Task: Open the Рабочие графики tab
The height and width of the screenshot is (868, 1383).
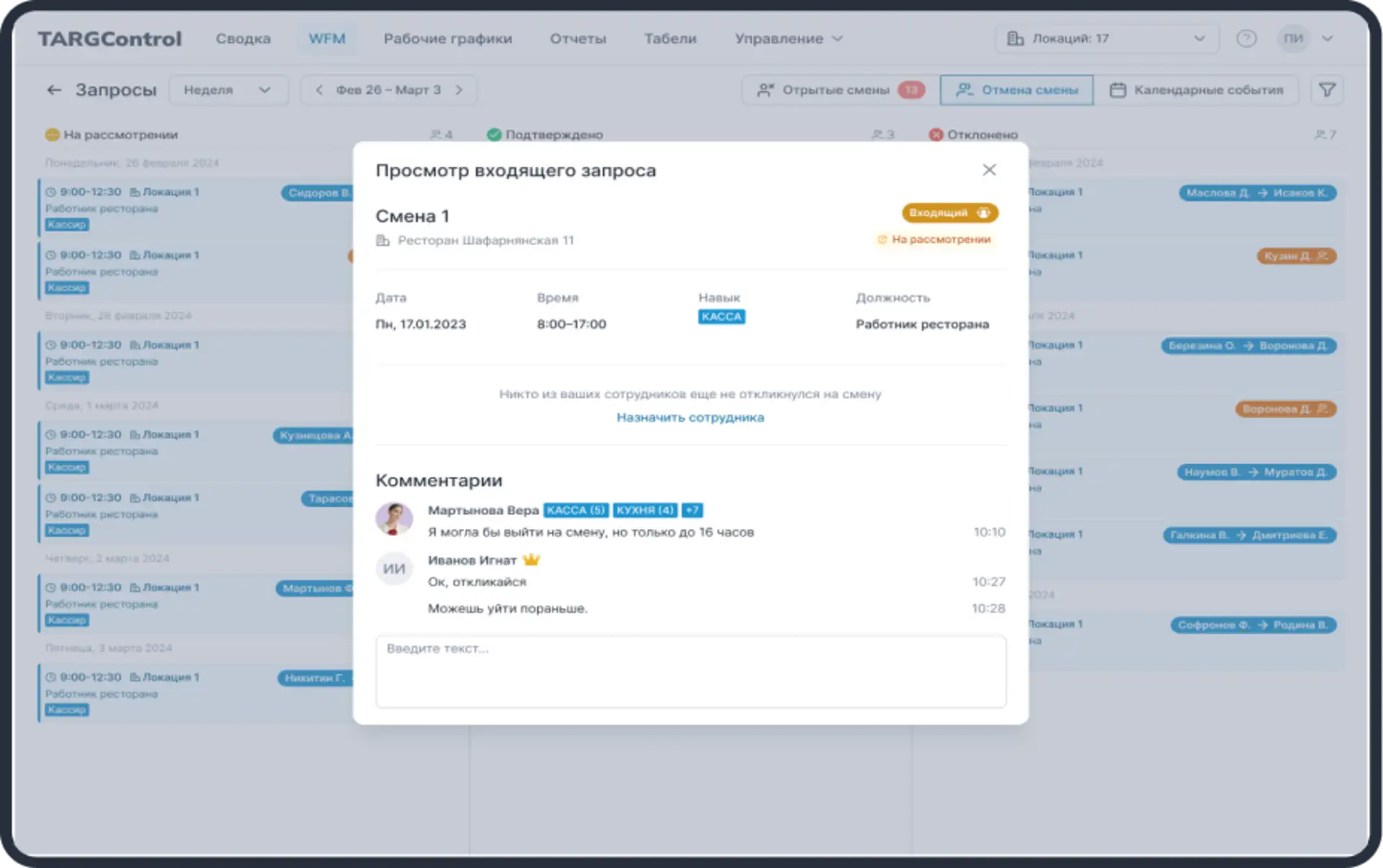Action: (x=447, y=39)
